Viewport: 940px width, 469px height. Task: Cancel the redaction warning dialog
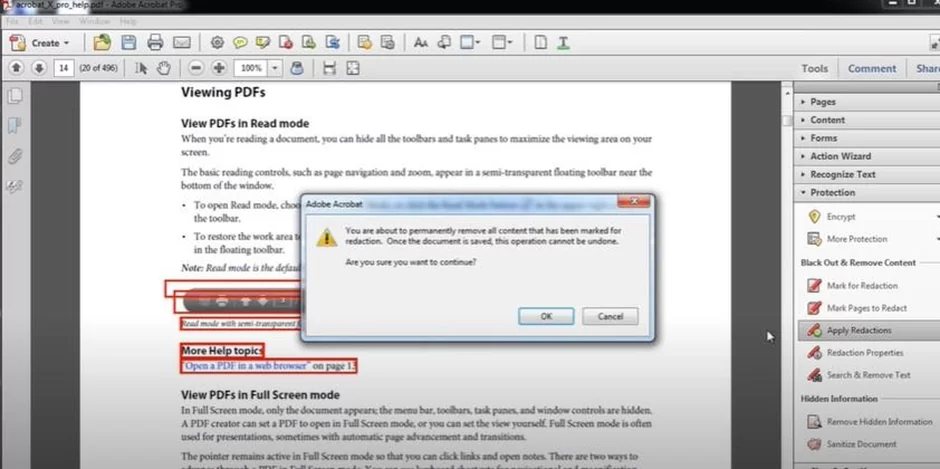[x=610, y=316]
